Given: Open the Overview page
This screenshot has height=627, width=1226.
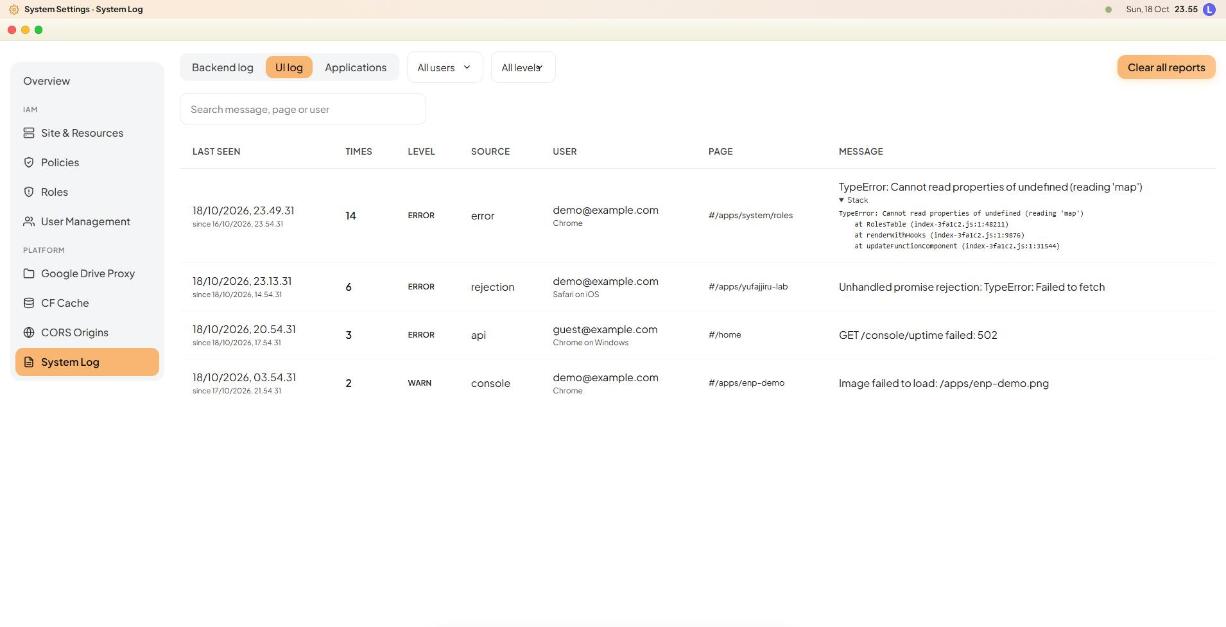Looking at the screenshot, I should point(87,81).
